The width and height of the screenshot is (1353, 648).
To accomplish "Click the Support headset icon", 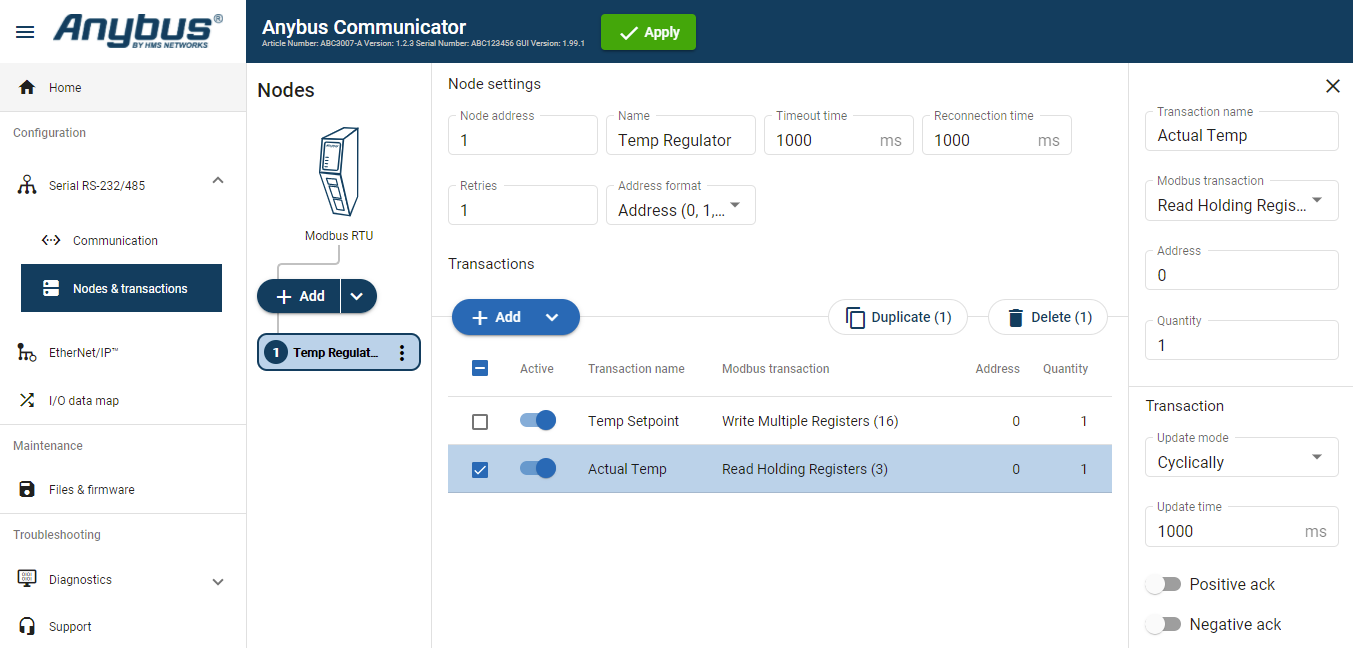I will [27, 627].
